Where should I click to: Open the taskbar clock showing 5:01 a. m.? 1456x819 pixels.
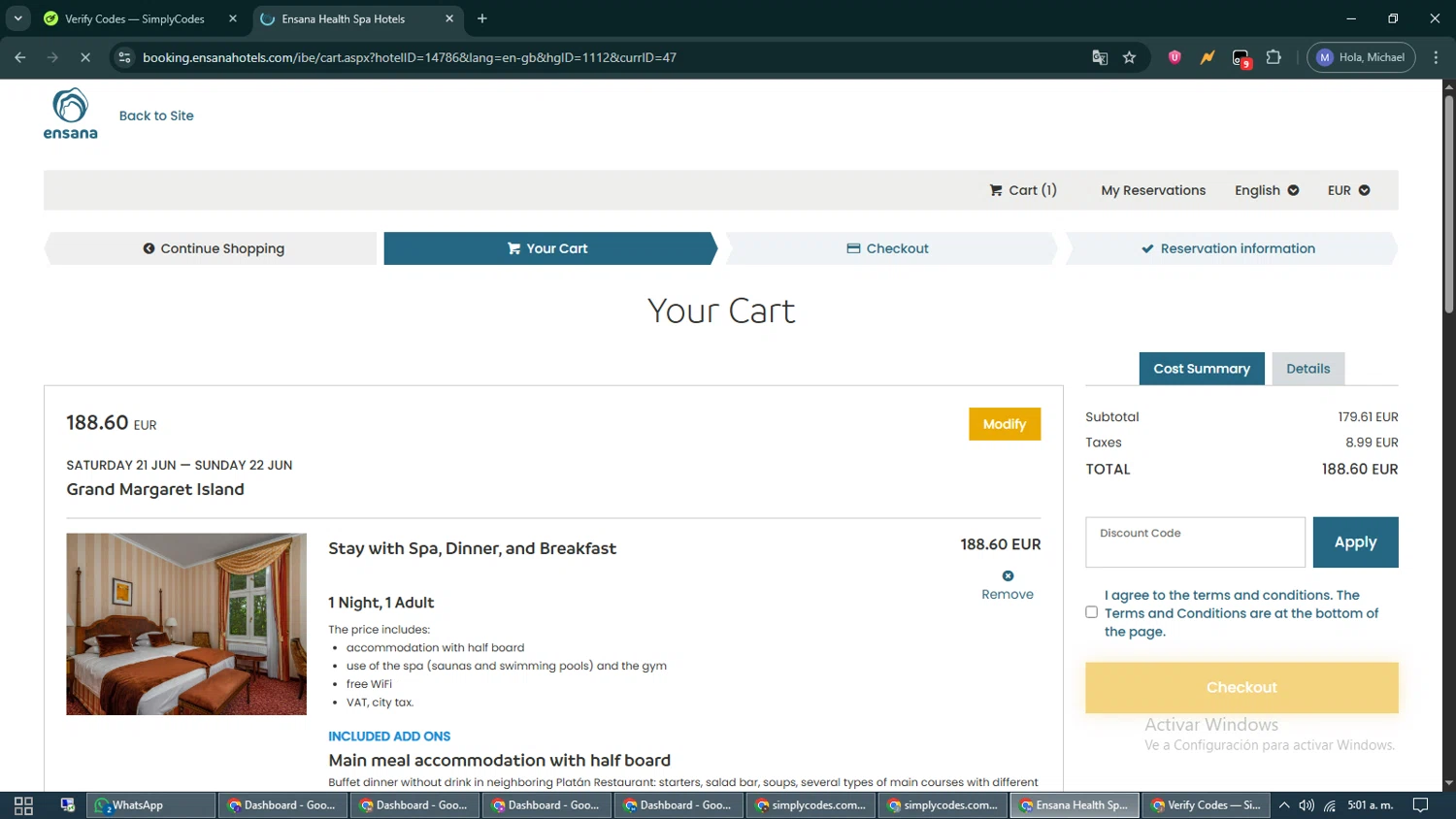point(1370,805)
